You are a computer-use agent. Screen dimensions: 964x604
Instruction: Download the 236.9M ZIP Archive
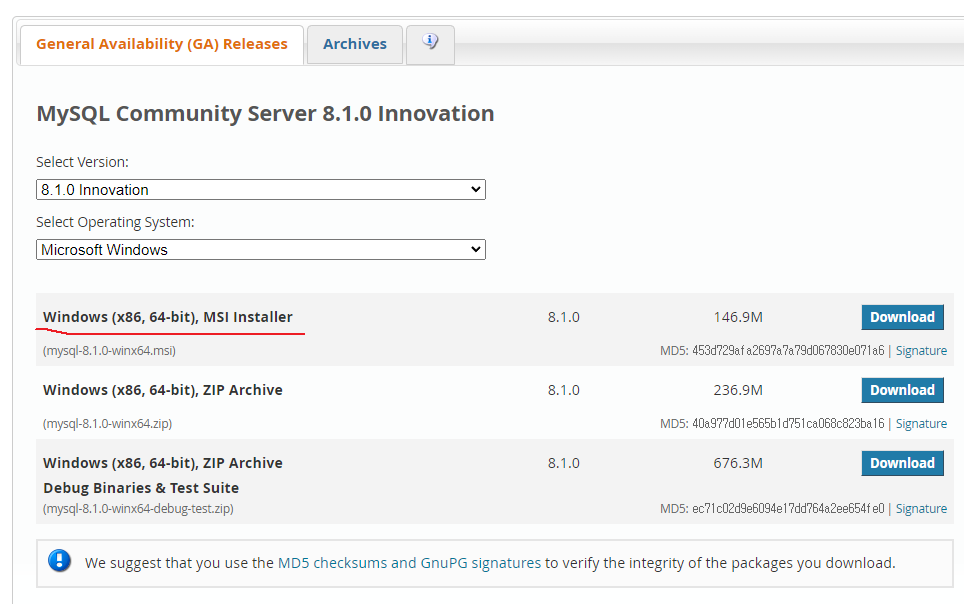[902, 391]
